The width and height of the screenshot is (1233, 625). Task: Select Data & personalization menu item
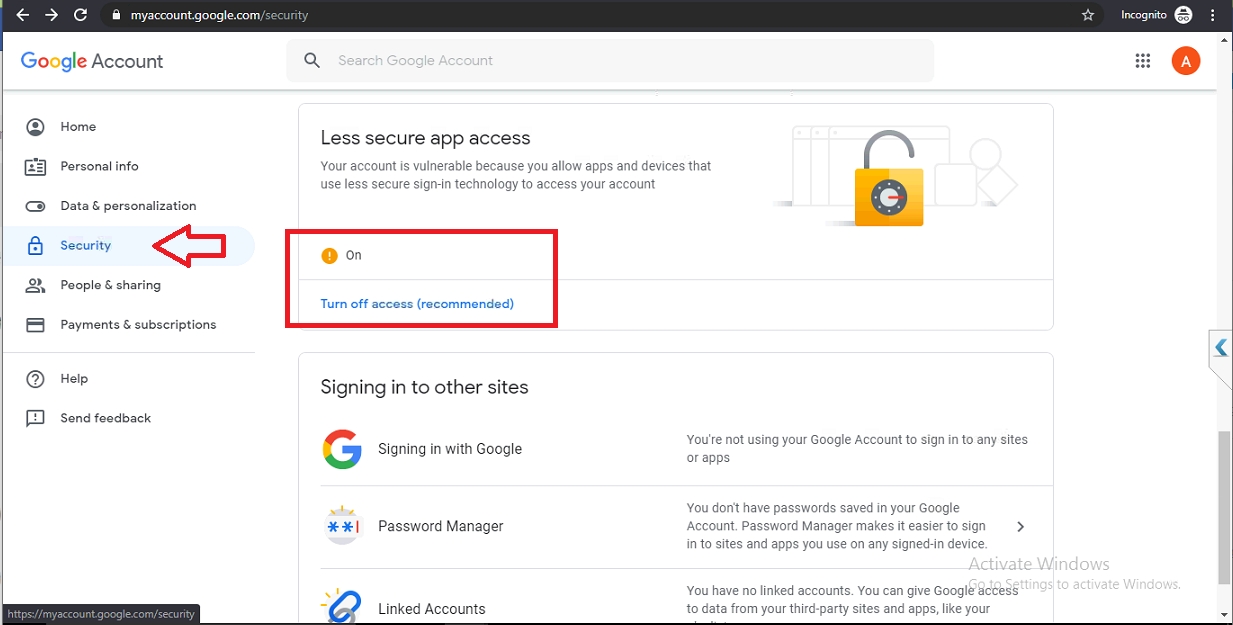tap(128, 206)
